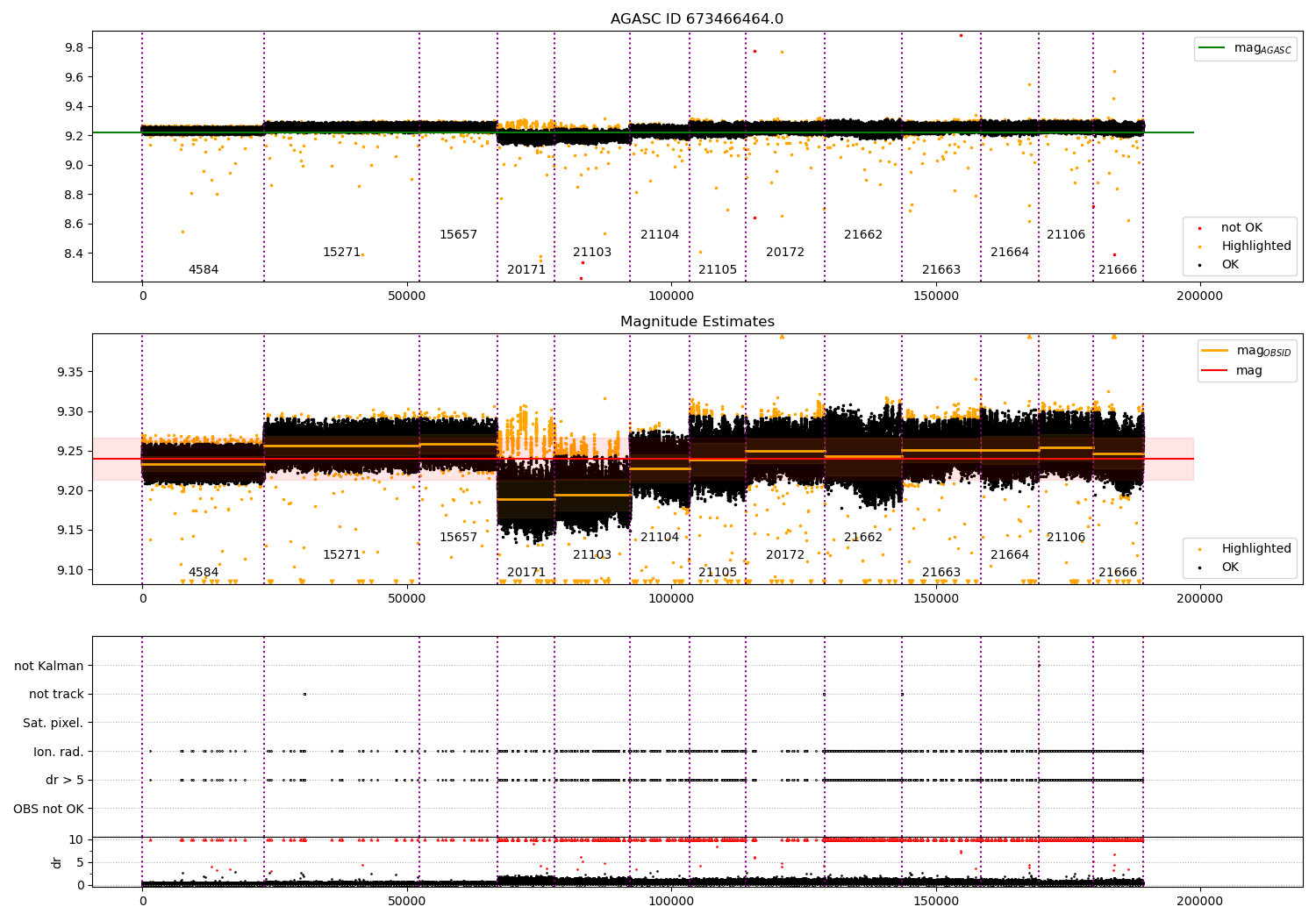Click x-tick 150000 under middle plot

click(936, 599)
